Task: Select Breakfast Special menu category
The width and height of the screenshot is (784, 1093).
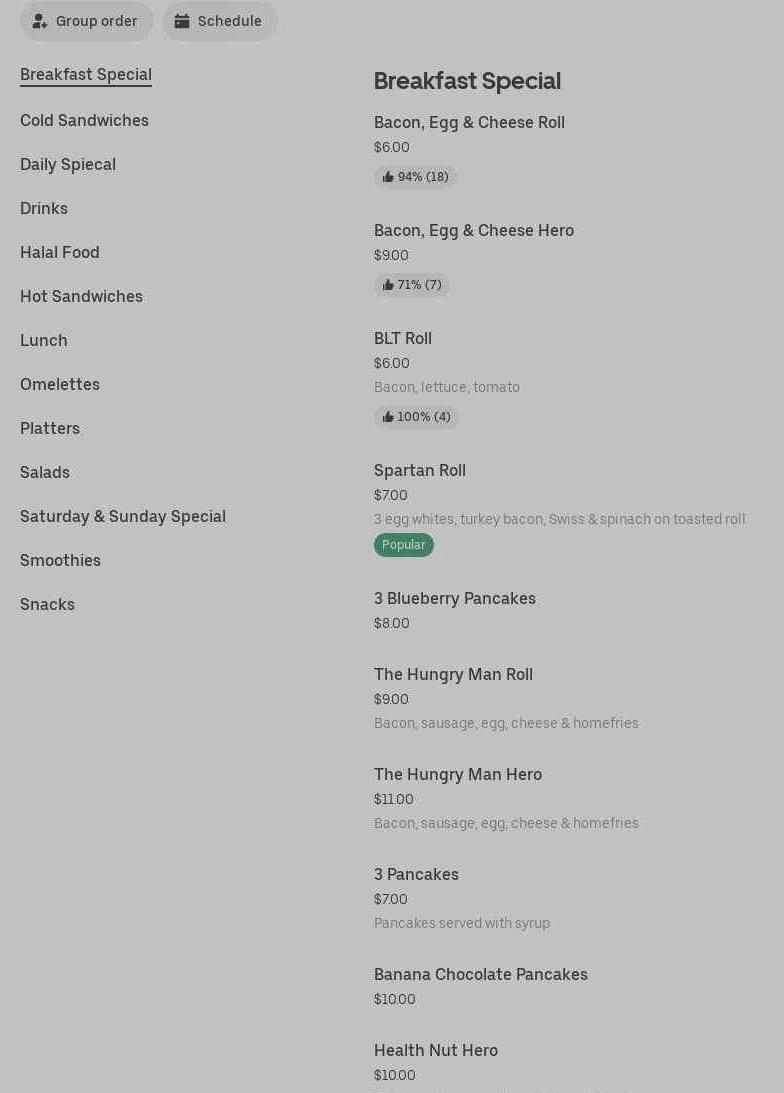Action: click(86, 75)
